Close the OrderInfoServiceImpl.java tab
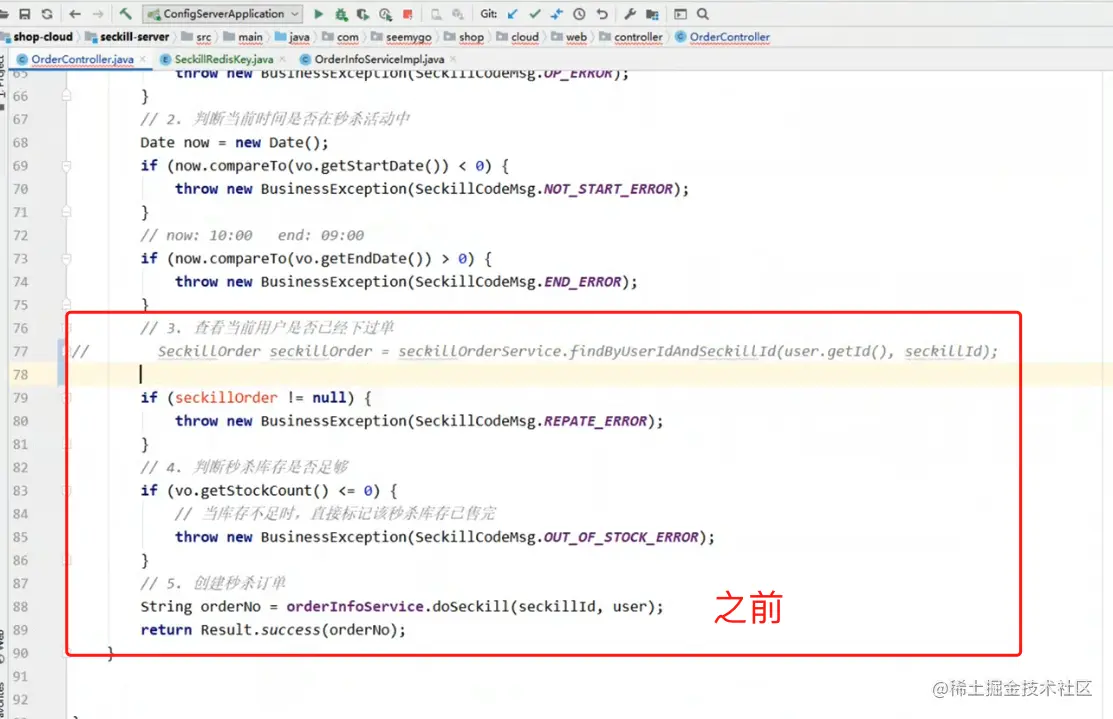This screenshot has height=719, width=1113. (453, 59)
